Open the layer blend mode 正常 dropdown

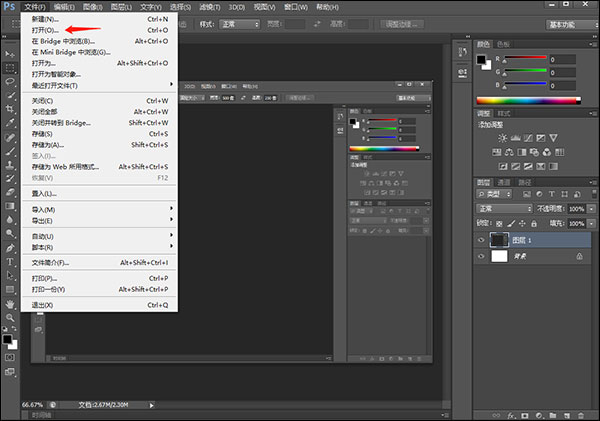pyautogui.click(x=504, y=208)
